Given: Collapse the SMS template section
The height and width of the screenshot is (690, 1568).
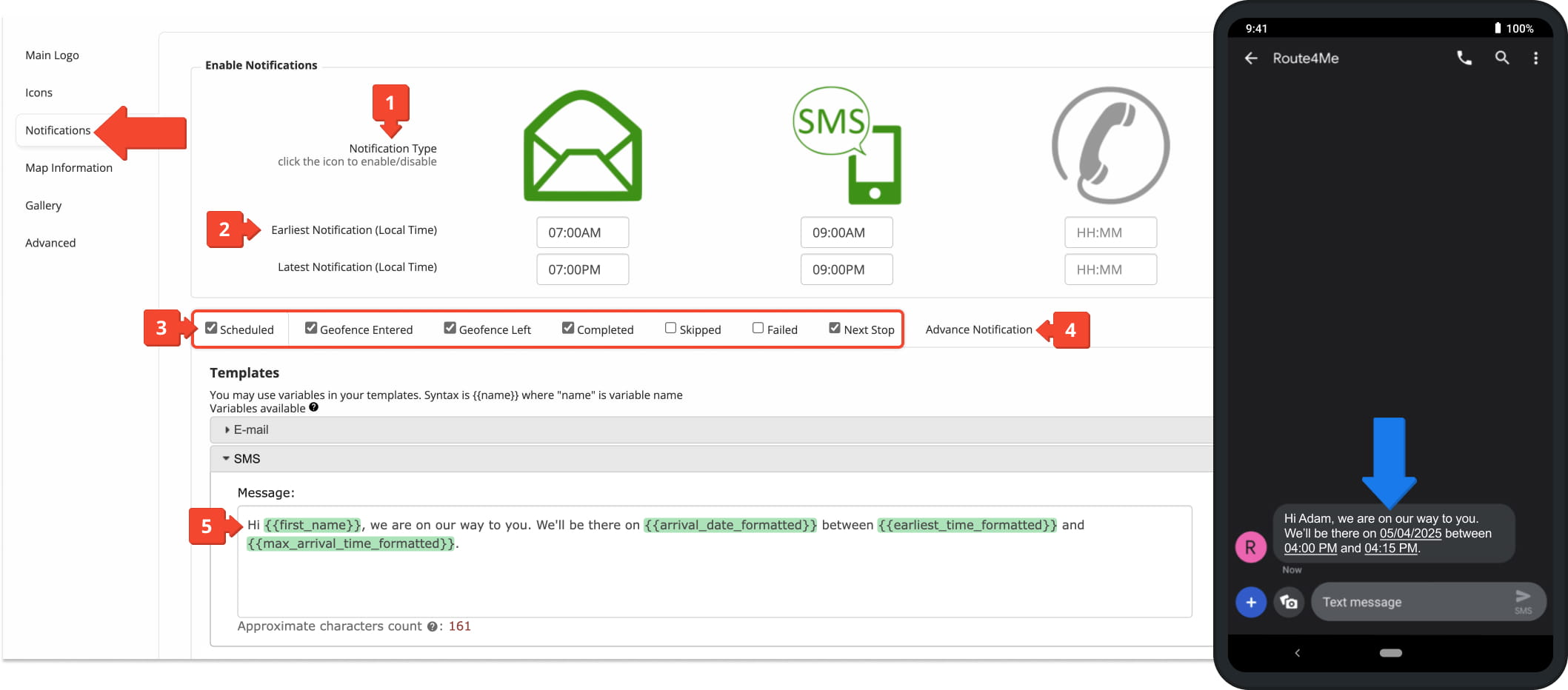Looking at the screenshot, I should (247, 459).
